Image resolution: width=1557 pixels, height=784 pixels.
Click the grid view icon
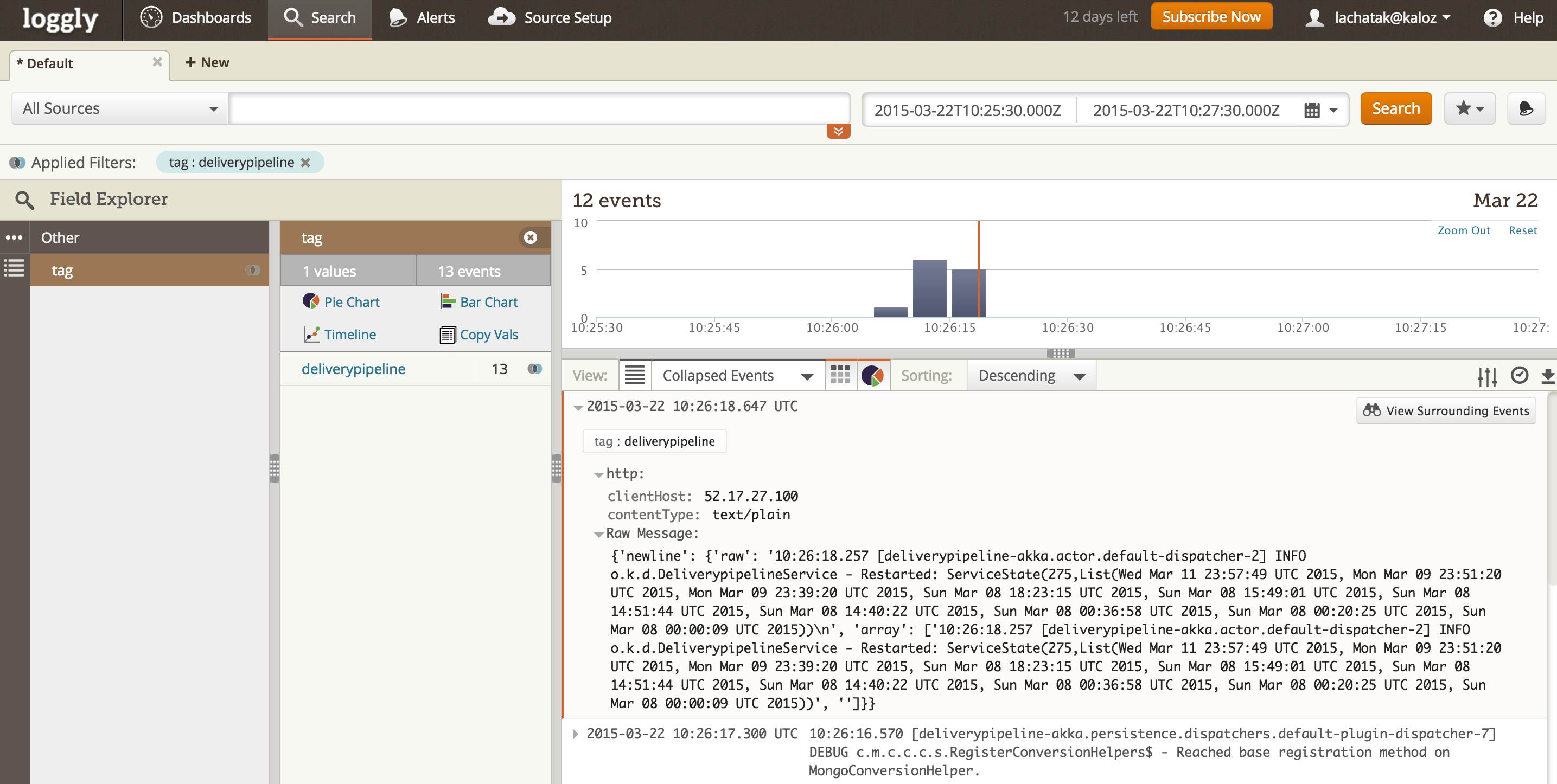point(840,375)
